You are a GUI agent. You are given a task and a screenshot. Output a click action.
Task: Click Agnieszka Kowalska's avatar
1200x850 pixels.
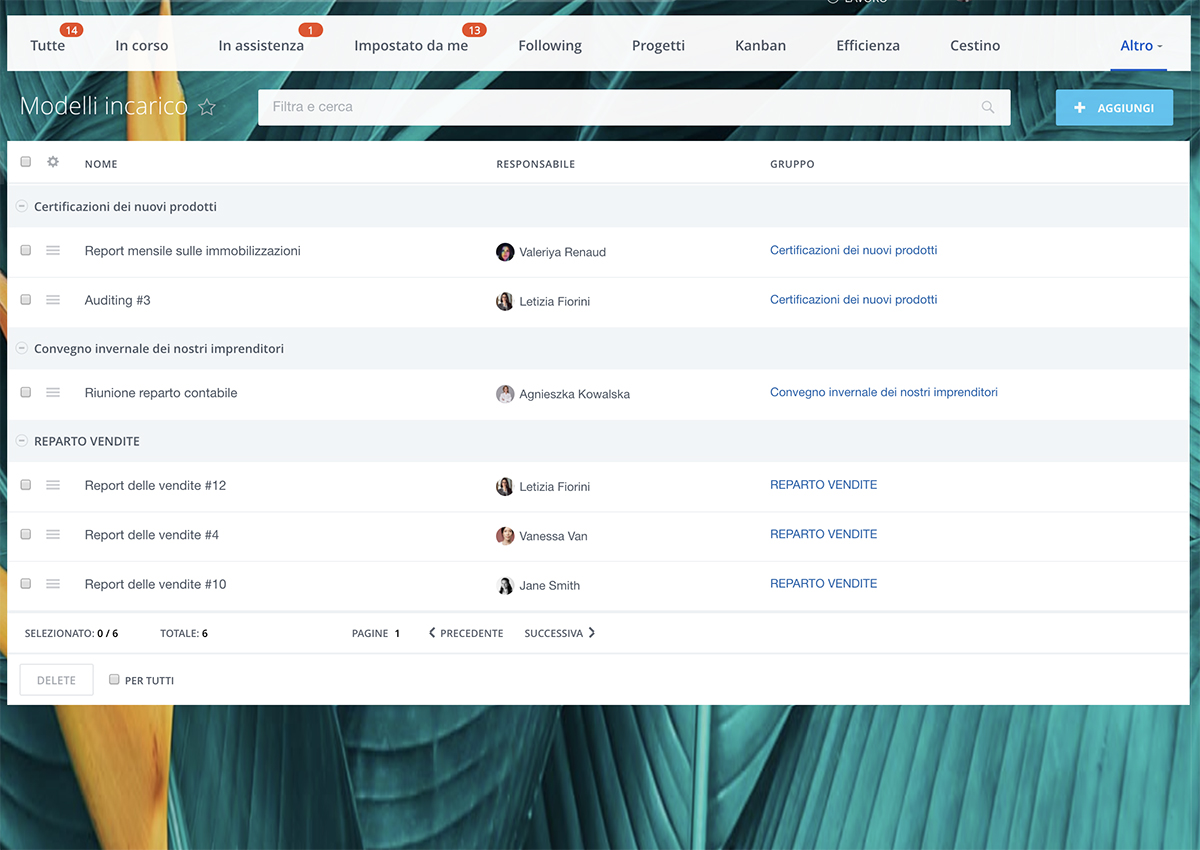click(505, 394)
